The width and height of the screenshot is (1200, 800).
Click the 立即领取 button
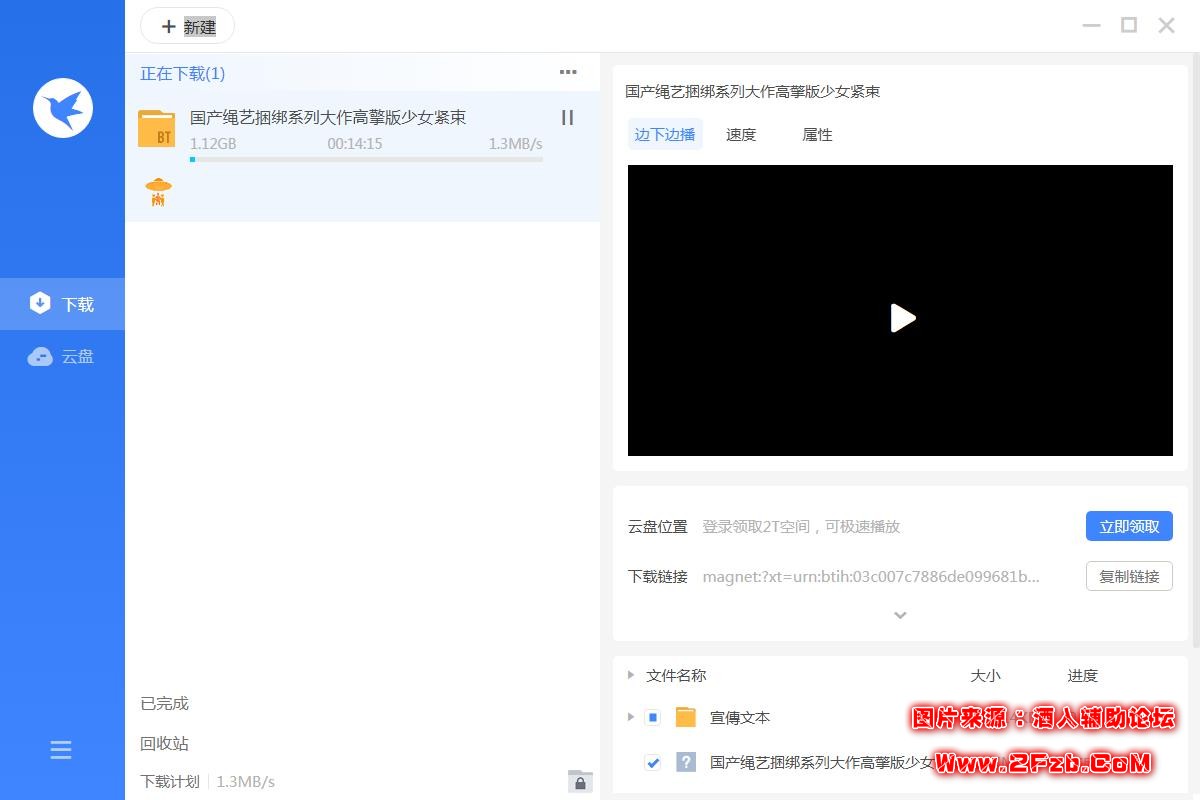point(1129,526)
